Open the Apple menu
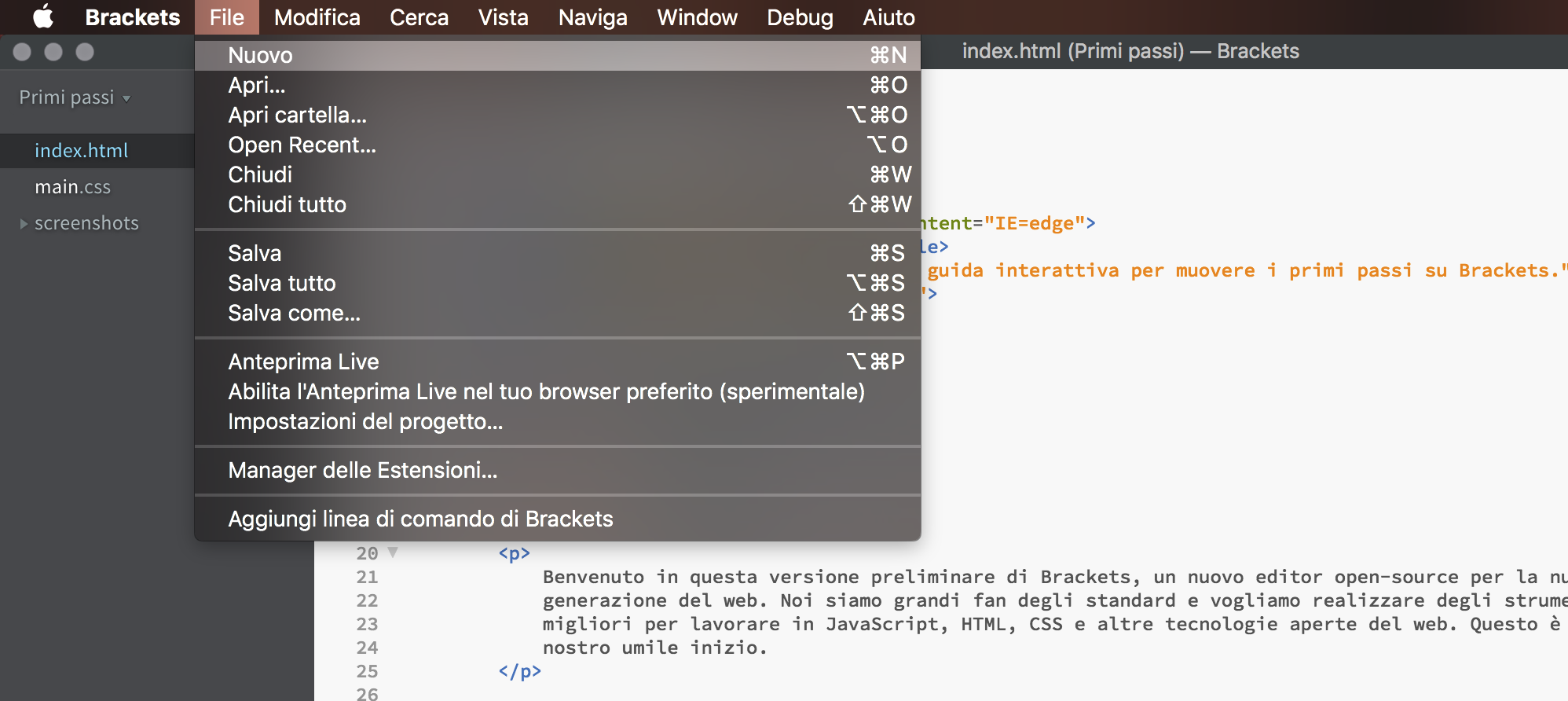Image resolution: width=1568 pixels, height=701 pixels. click(42, 17)
